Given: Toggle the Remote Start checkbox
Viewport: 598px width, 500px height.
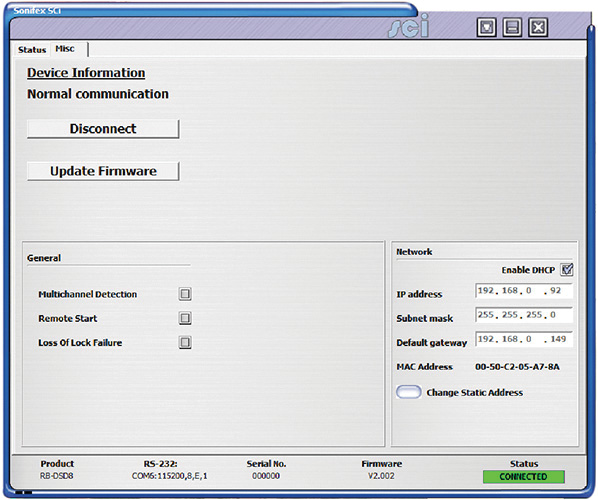Looking at the screenshot, I should (x=185, y=318).
